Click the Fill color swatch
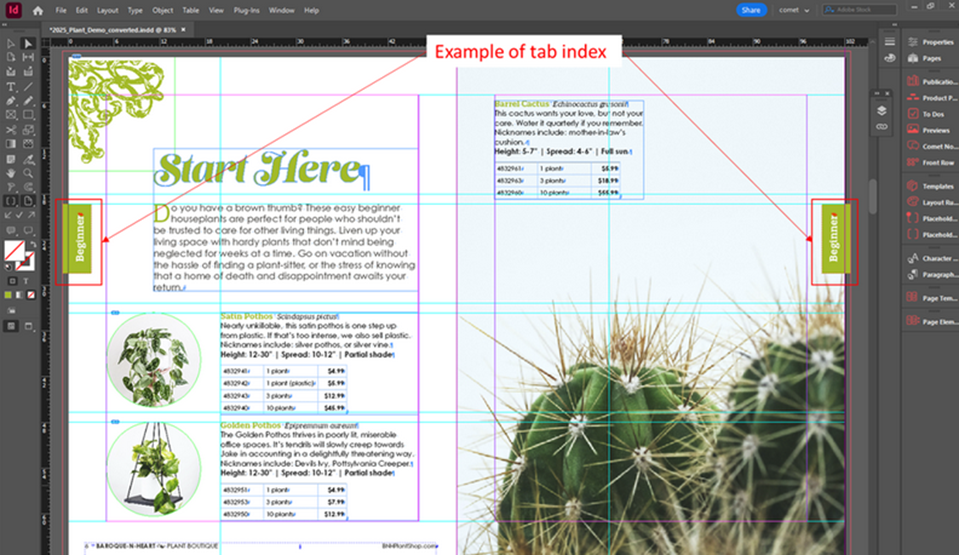This screenshot has height=555, width=959. tap(14, 250)
